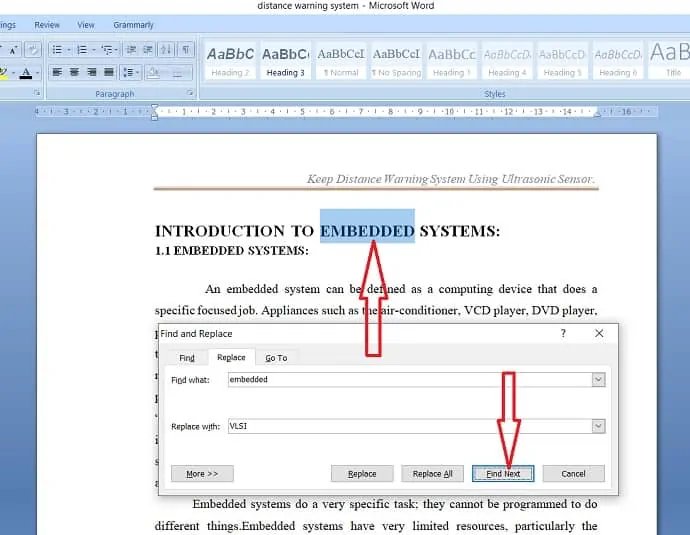Apply Heading 3 style
The image size is (690, 535).
click(285, 61)
